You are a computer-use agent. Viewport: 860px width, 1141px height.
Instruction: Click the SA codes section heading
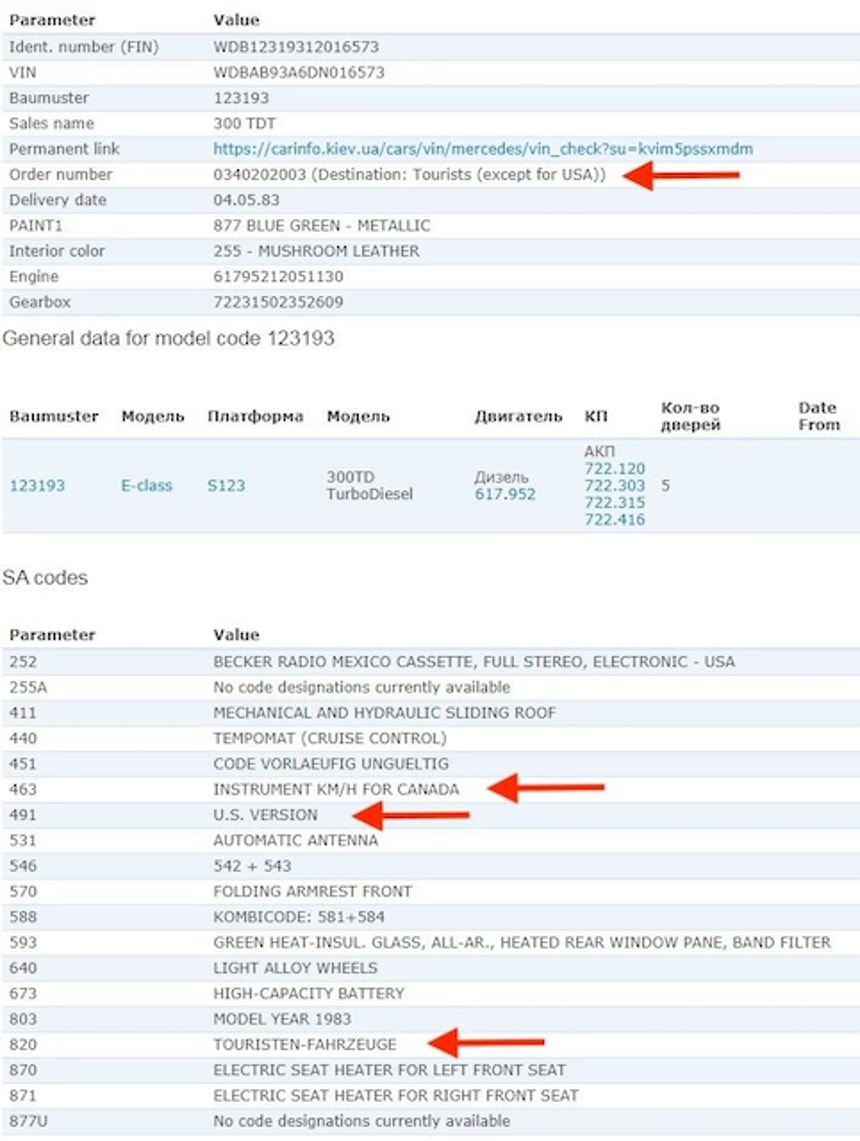click(x=45, y=578)
